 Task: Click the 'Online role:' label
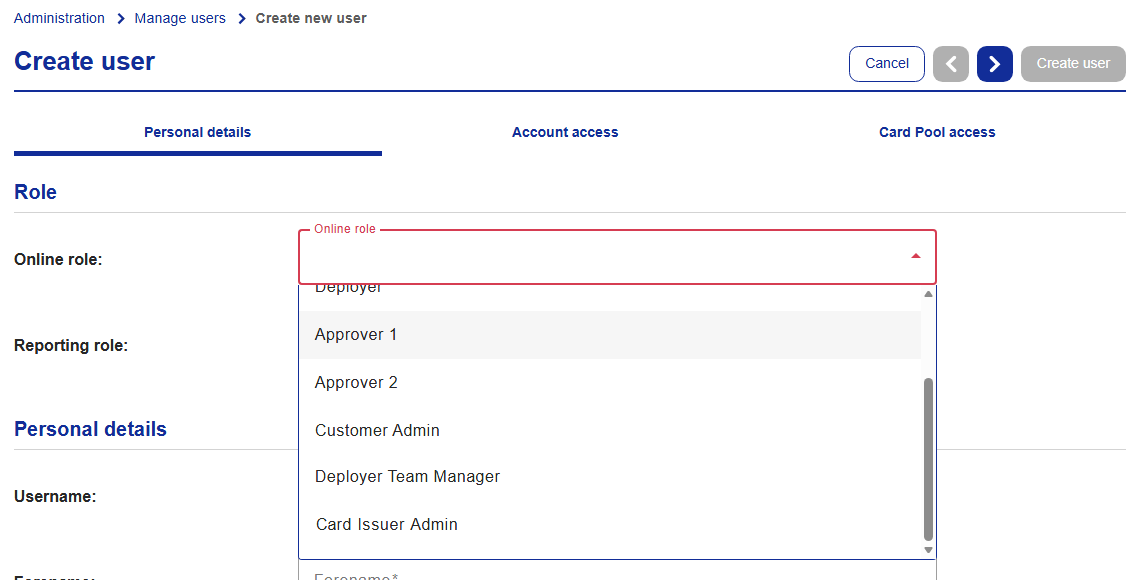[58, 259]
